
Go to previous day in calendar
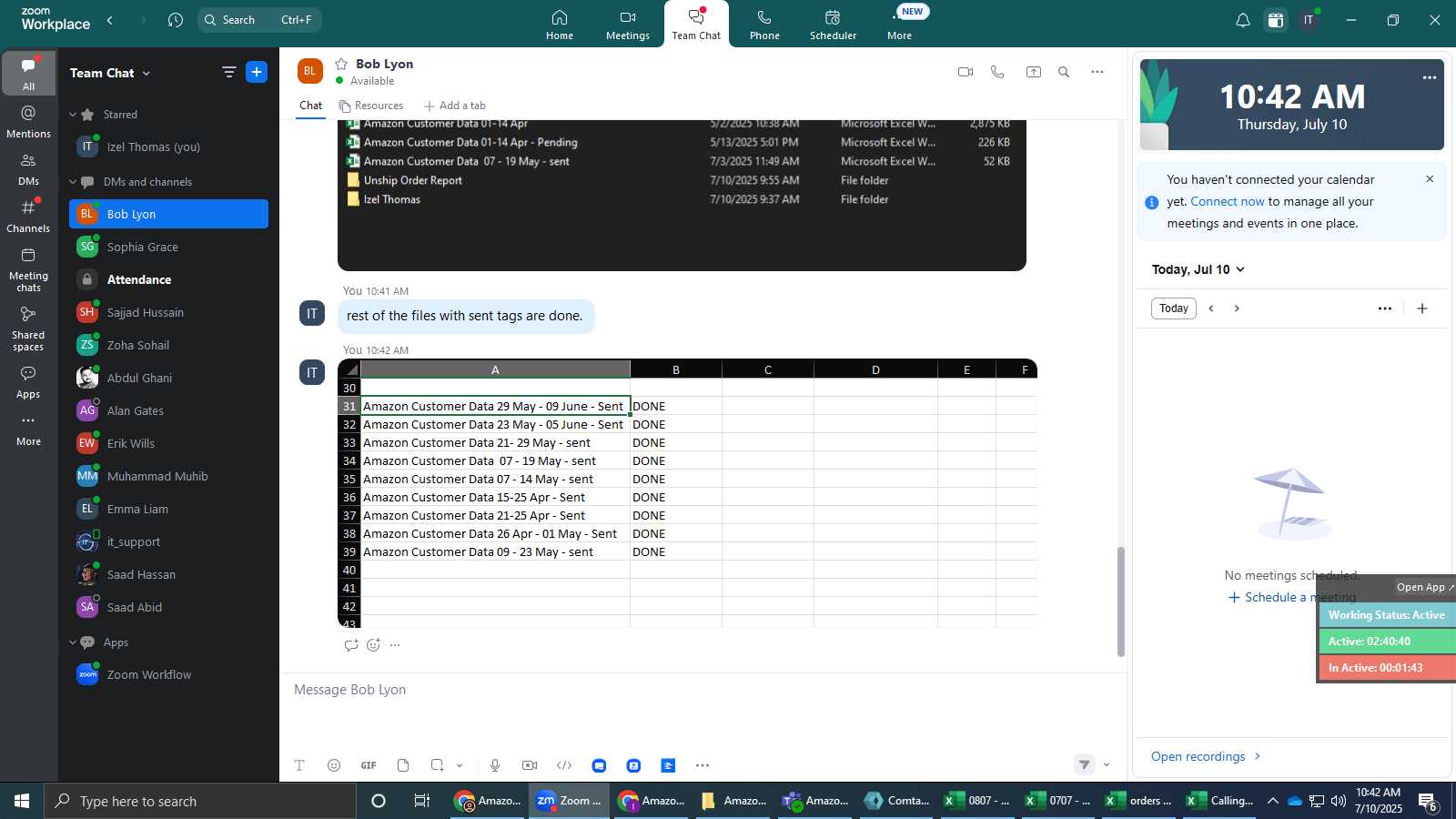(x=1211, y=308)
